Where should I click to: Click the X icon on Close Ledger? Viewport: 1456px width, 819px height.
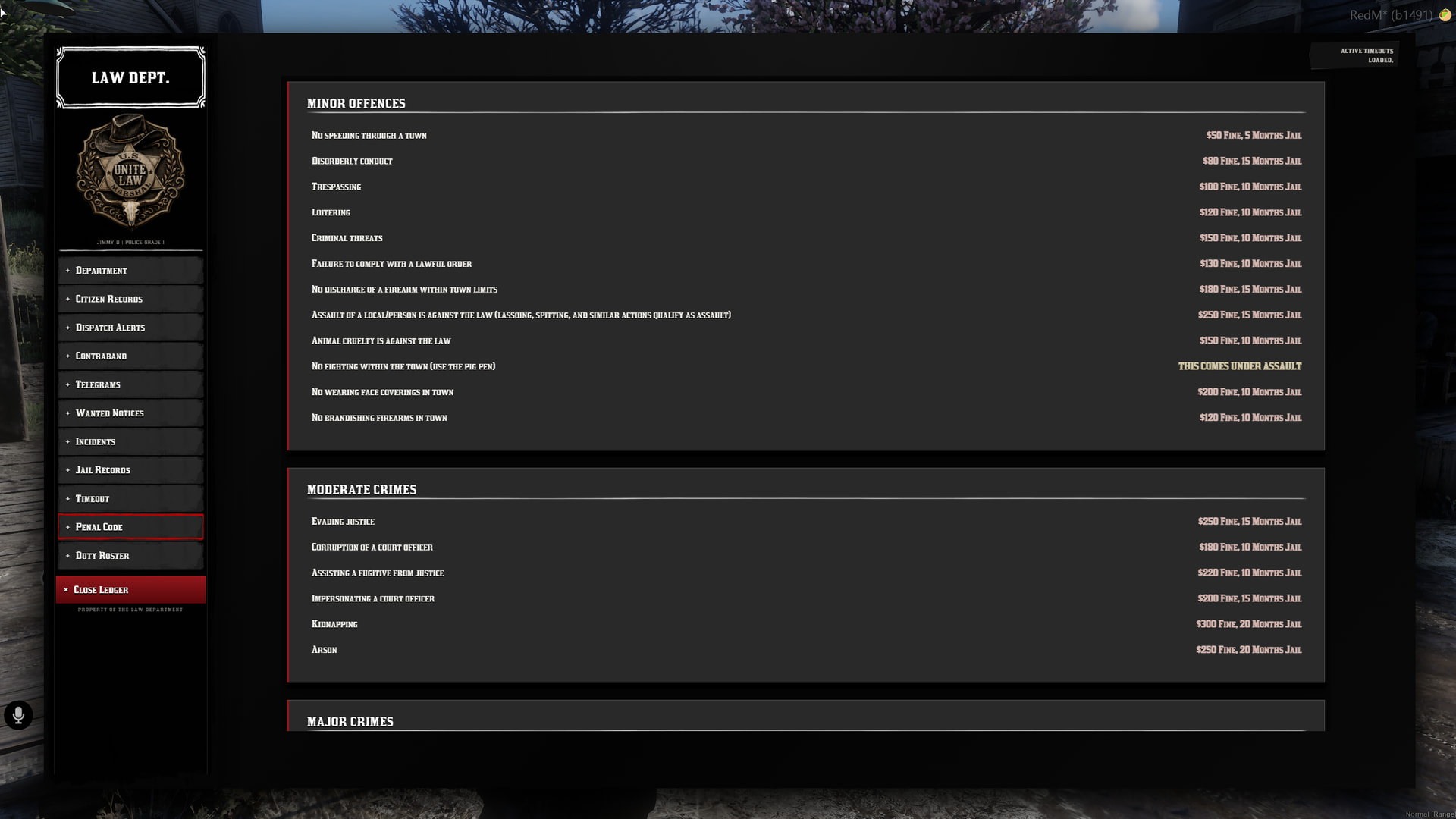pos(66,590)
